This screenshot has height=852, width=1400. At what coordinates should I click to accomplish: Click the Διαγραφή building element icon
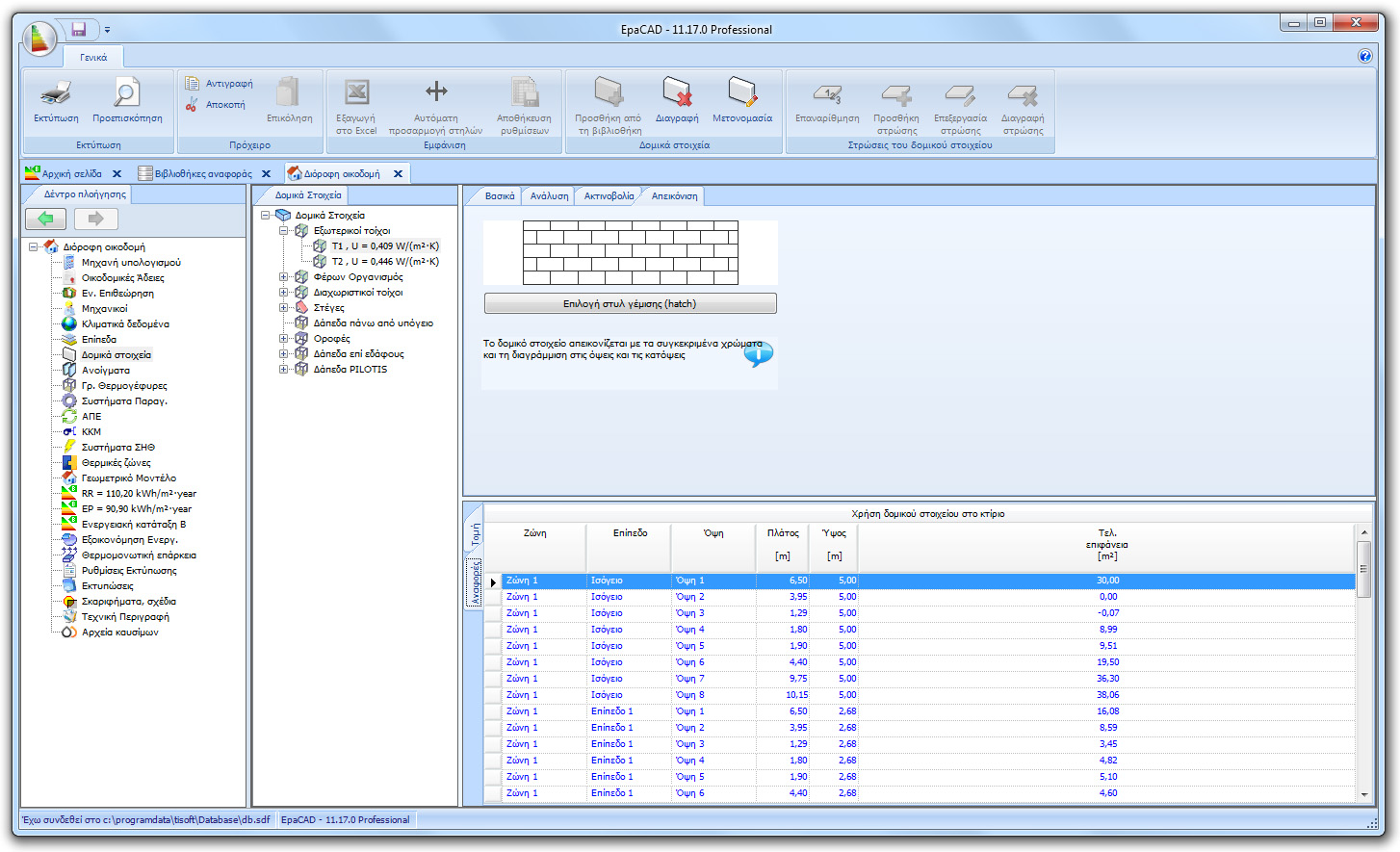(677, 94)
